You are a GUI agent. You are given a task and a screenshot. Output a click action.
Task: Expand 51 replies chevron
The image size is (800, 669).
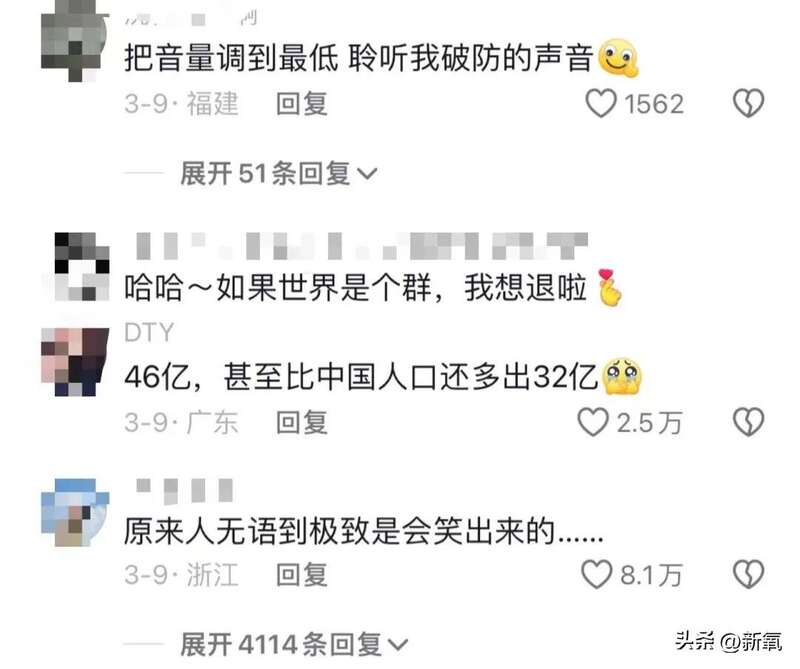(367, 175)
